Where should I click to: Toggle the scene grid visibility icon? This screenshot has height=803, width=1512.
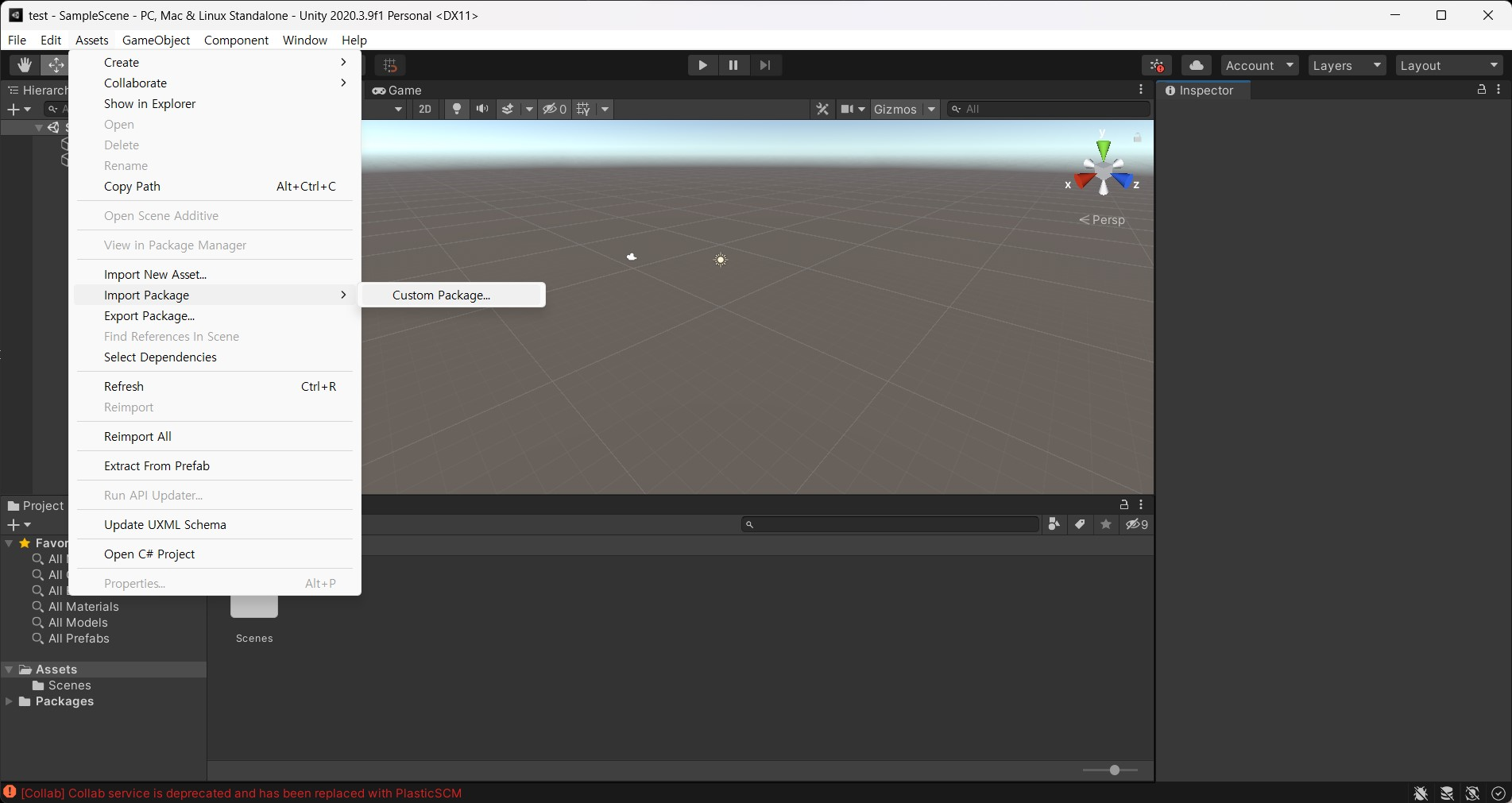click(x=584, y=109)
